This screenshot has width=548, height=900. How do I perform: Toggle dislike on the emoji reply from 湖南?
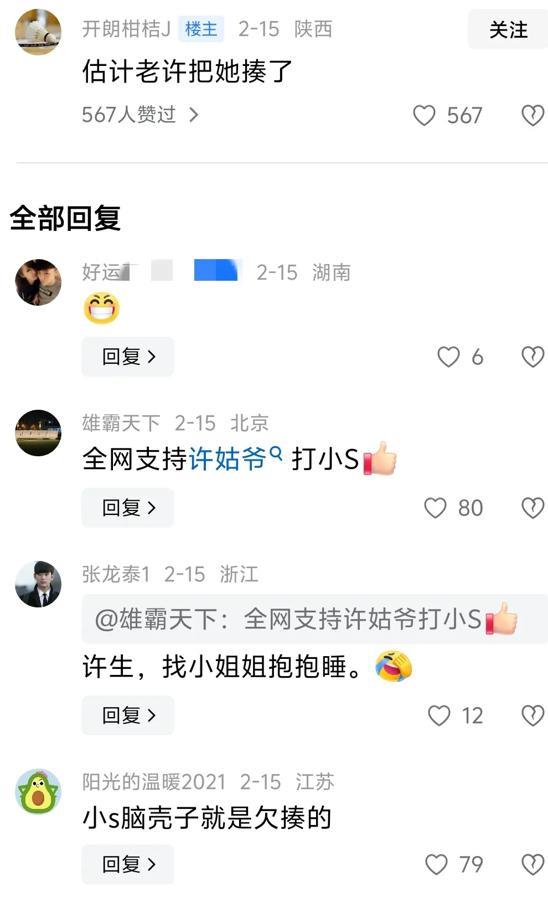pyautogui.click(x=533, y=357)
